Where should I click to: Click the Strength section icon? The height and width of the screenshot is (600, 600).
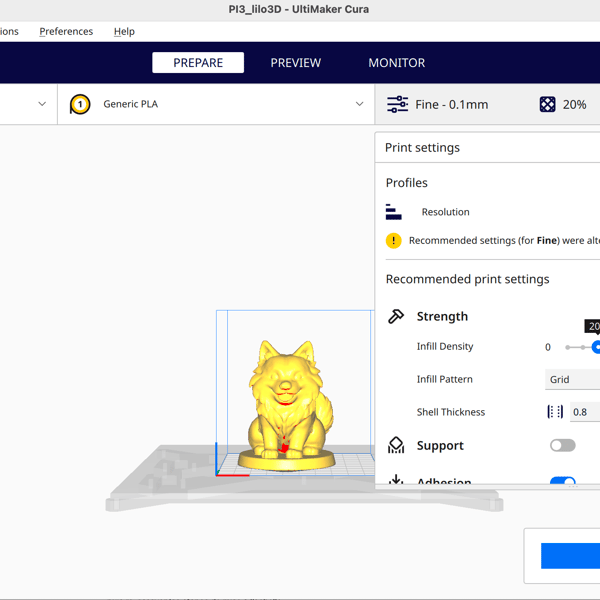click(396, 316)
